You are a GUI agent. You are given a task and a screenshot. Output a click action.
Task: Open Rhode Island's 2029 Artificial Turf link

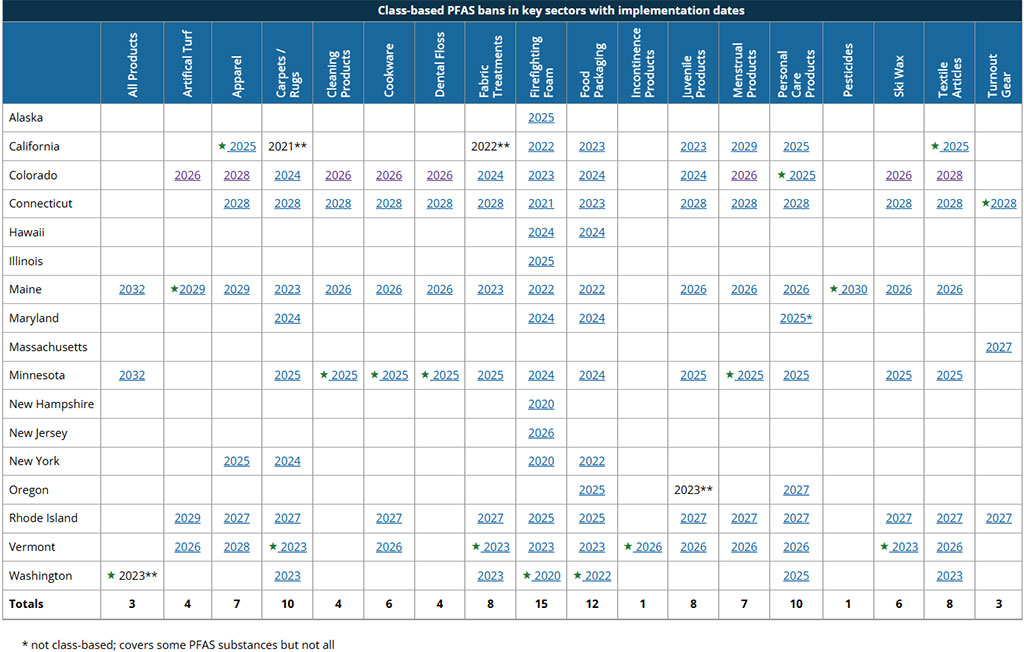187,519
